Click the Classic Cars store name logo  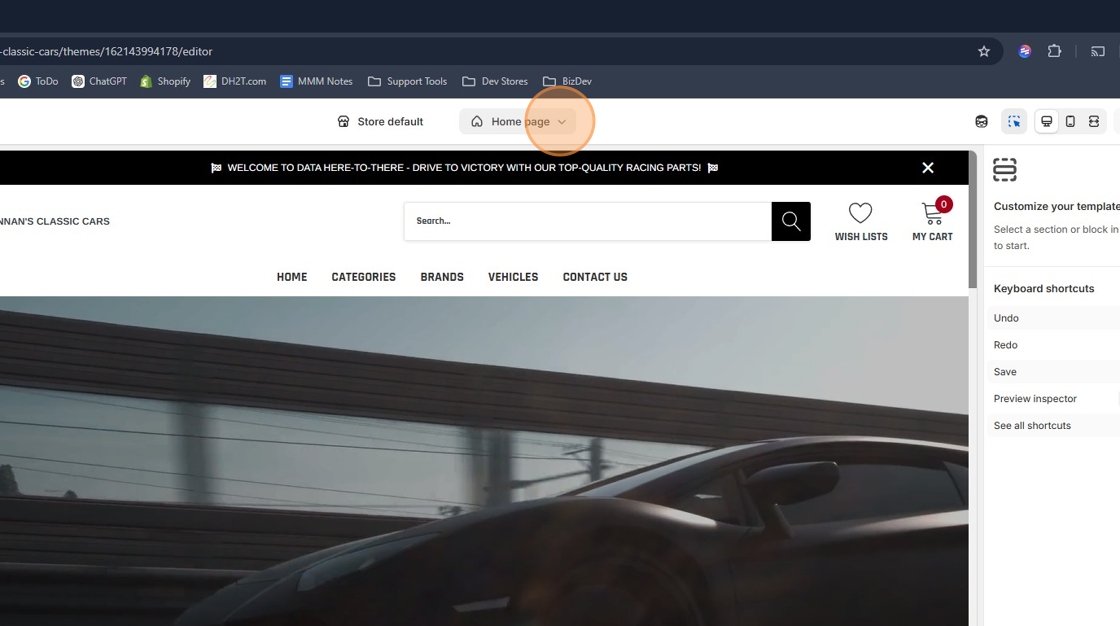point(55,222)
